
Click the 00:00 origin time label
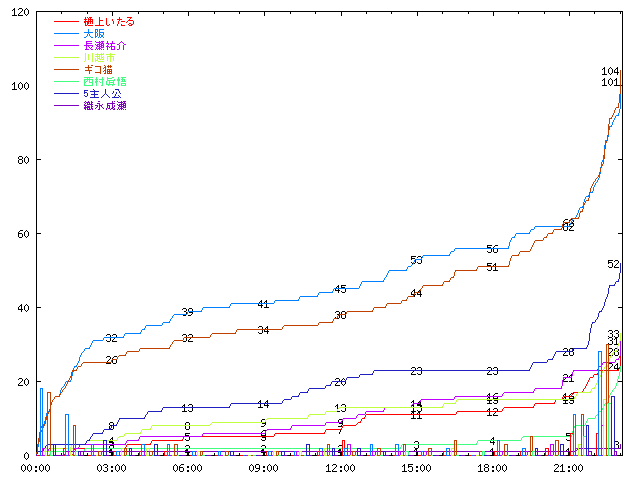tap(37, 467)
